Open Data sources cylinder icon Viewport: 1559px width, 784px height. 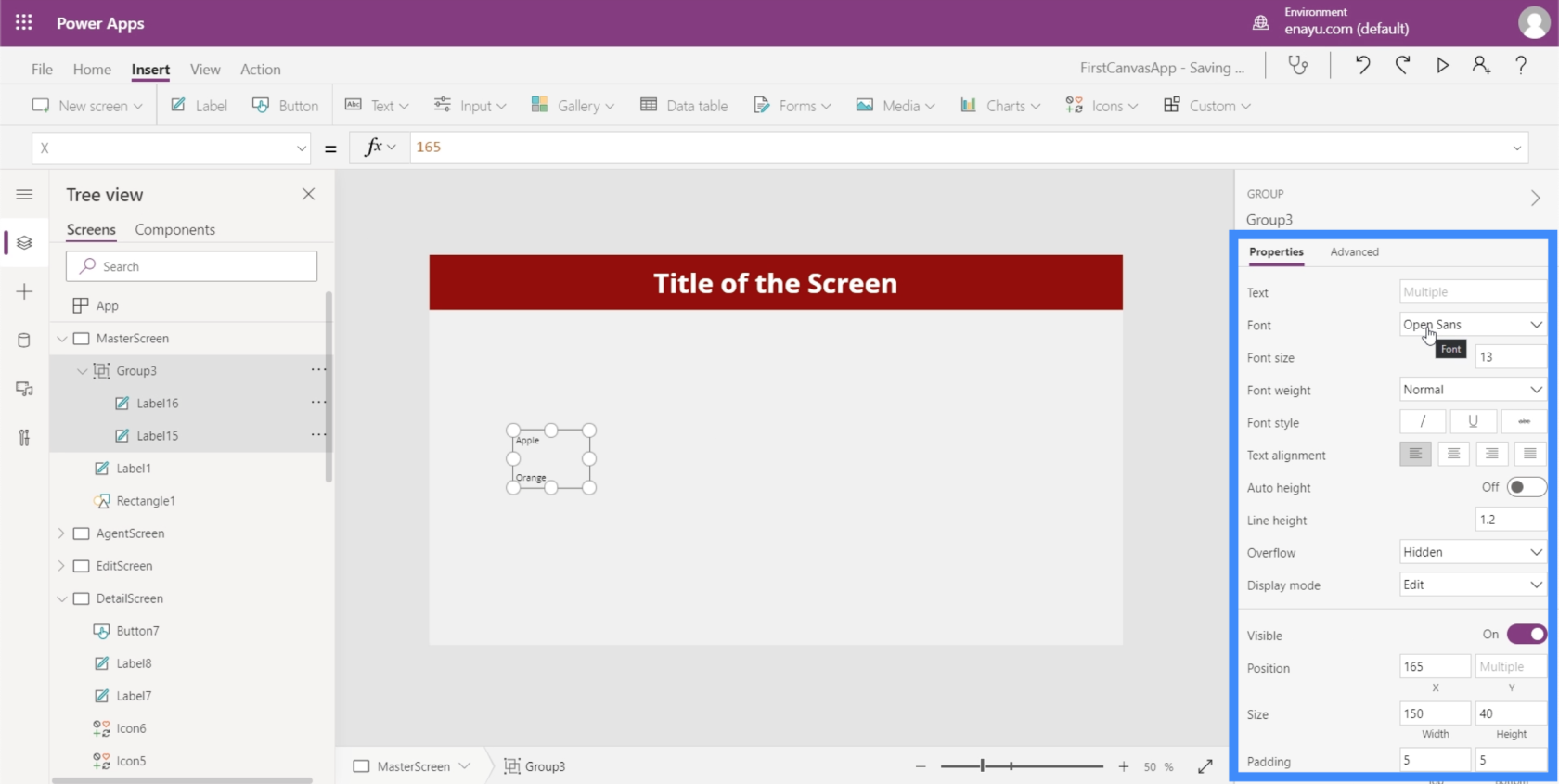pyautogui.click(x=25, y=341)
